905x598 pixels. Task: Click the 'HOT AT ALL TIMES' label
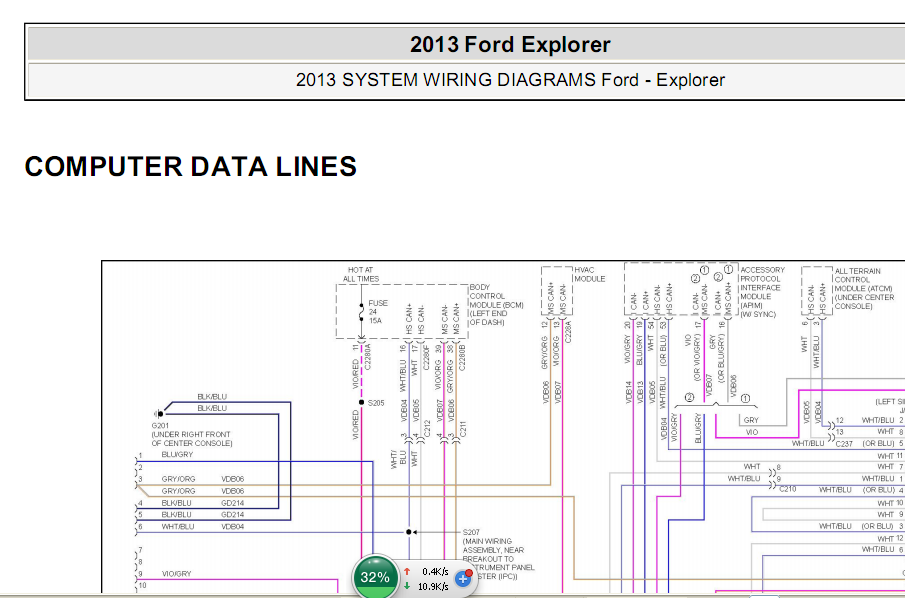coord(361,274)
